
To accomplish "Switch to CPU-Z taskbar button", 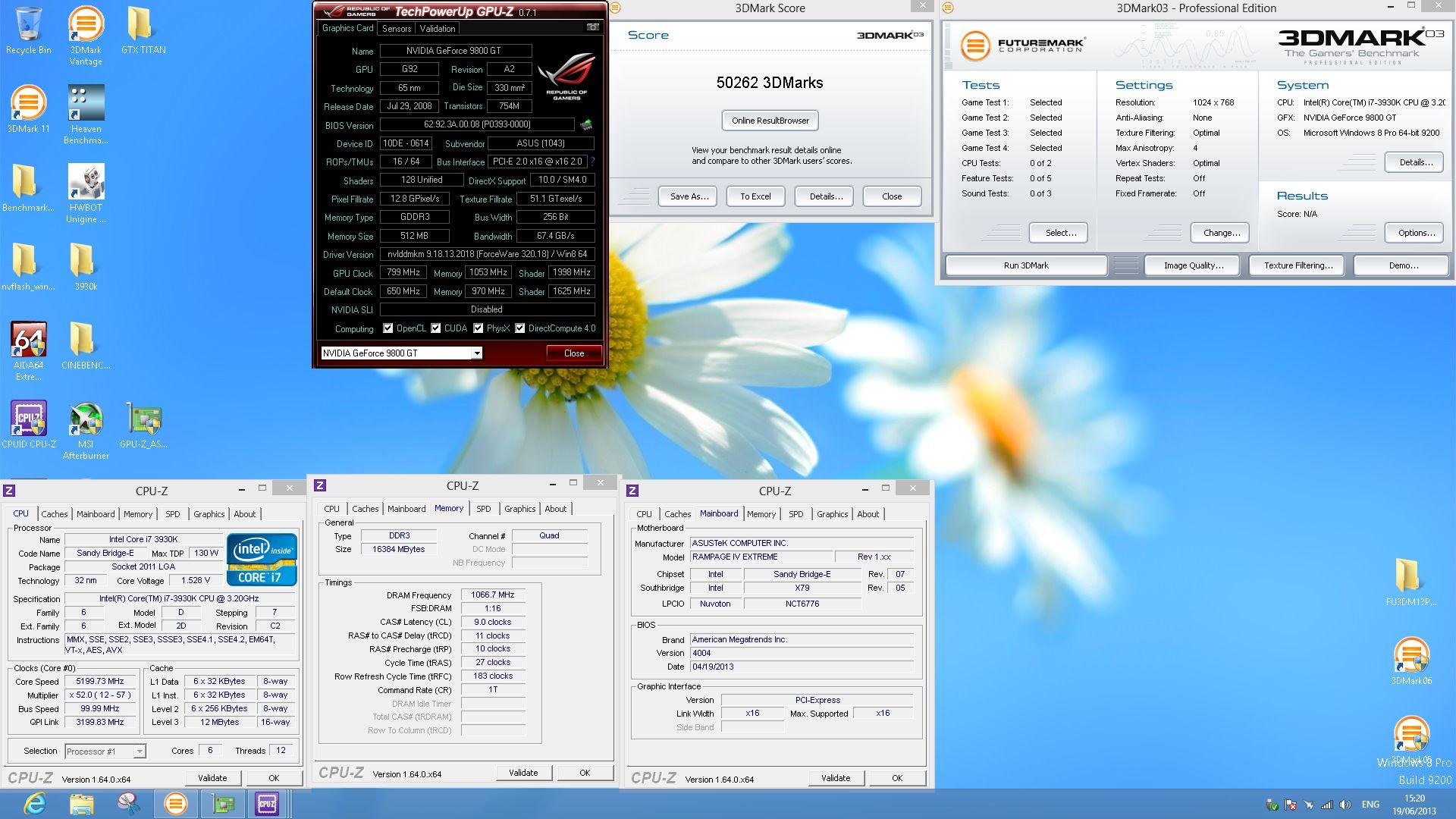I will tap(267, 804).
